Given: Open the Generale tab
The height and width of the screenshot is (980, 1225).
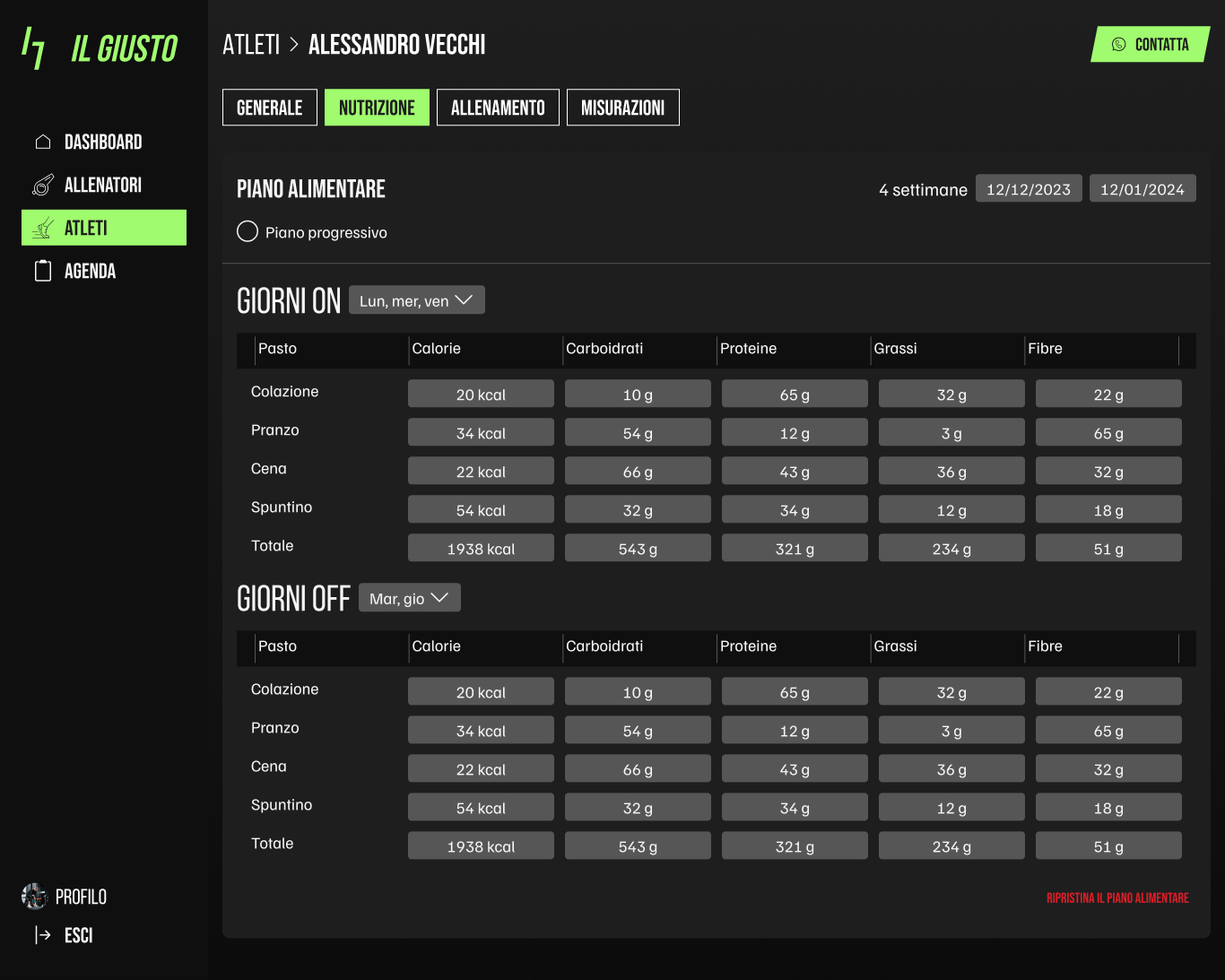Looking at the screenshot, I should 270,108.
